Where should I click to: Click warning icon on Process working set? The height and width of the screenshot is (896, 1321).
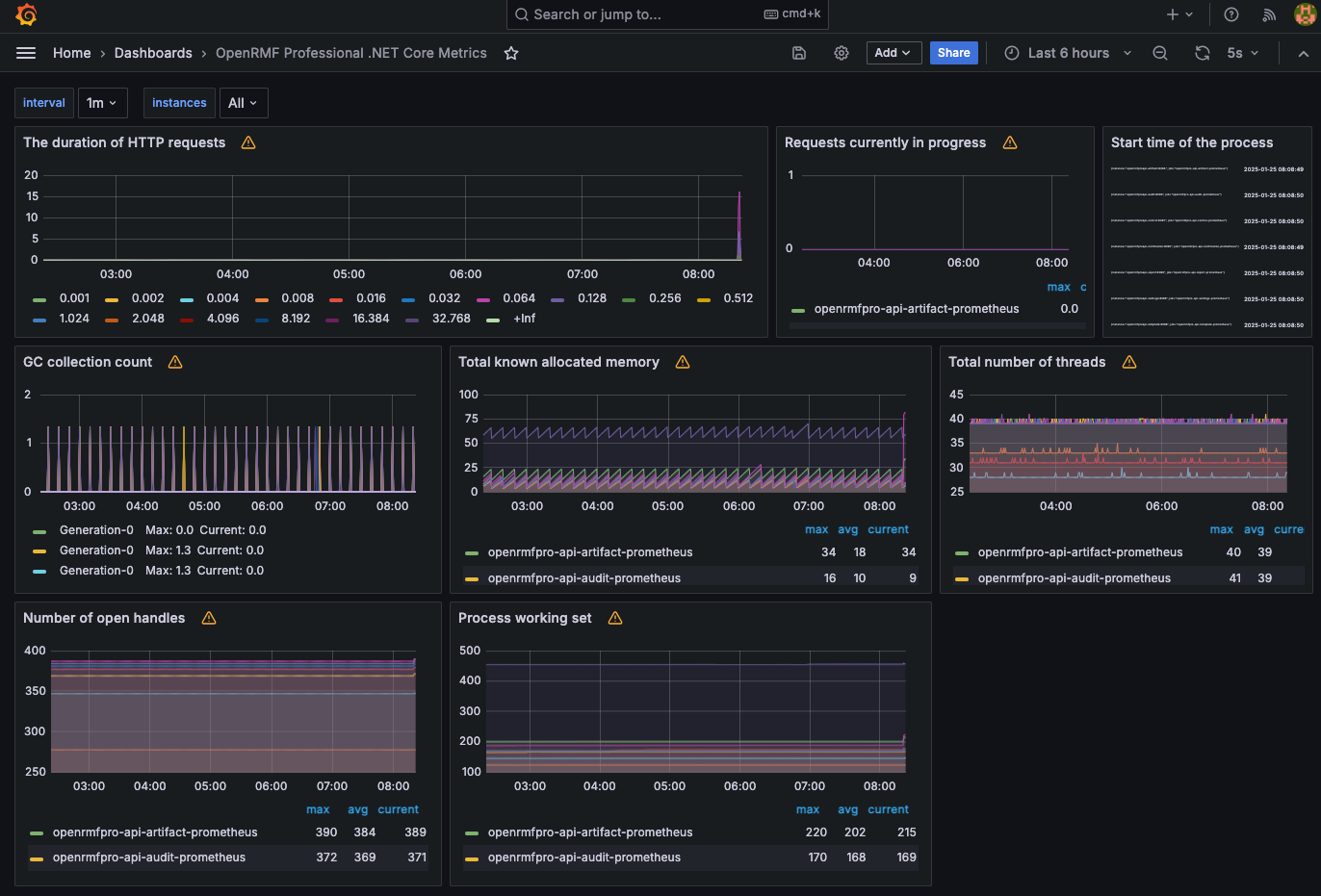[x=615, y=618]
